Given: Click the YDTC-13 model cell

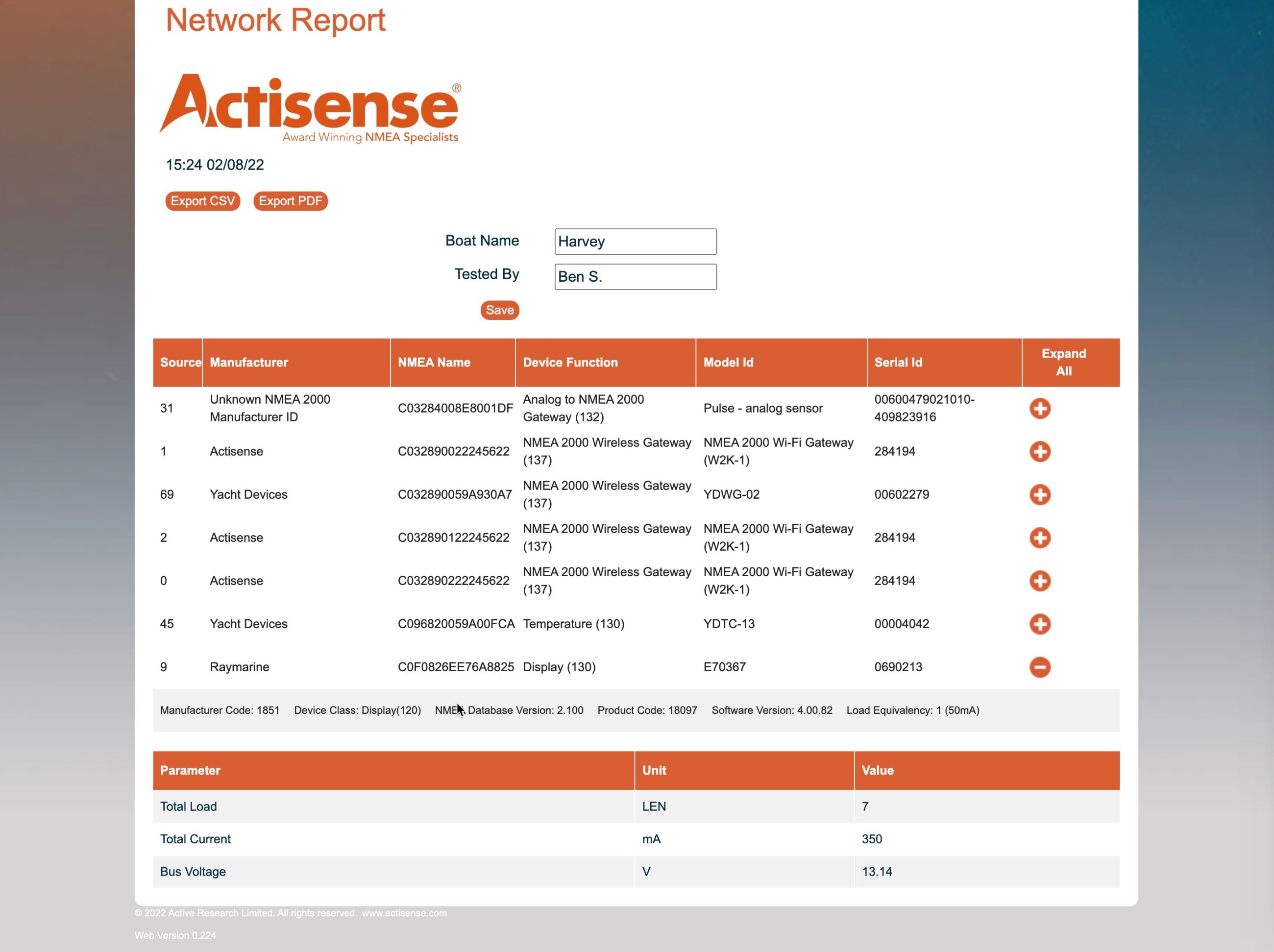Looking at the screenshot, I should coord(729,624).
